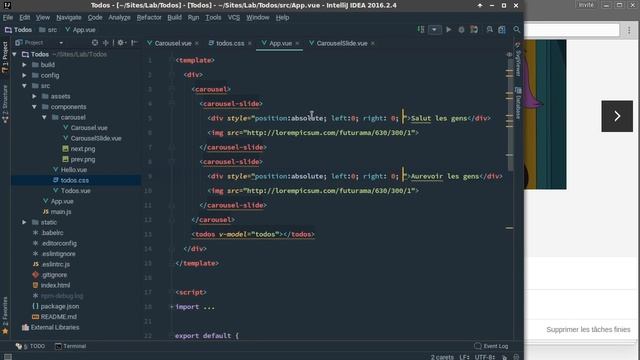Click the UTF-8 encoding in status bar

tap(484, 357)
